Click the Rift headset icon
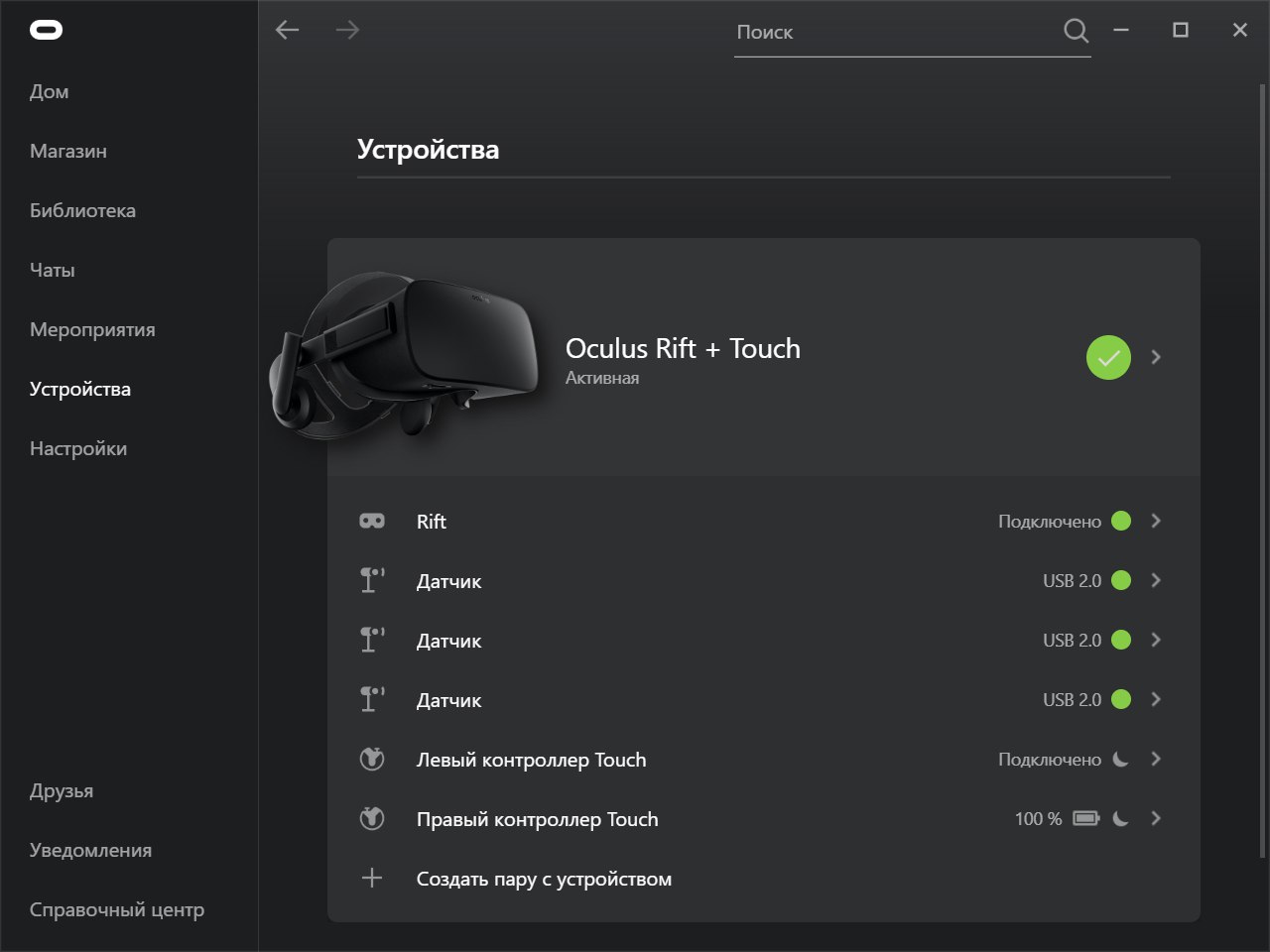 coord(372,521)
